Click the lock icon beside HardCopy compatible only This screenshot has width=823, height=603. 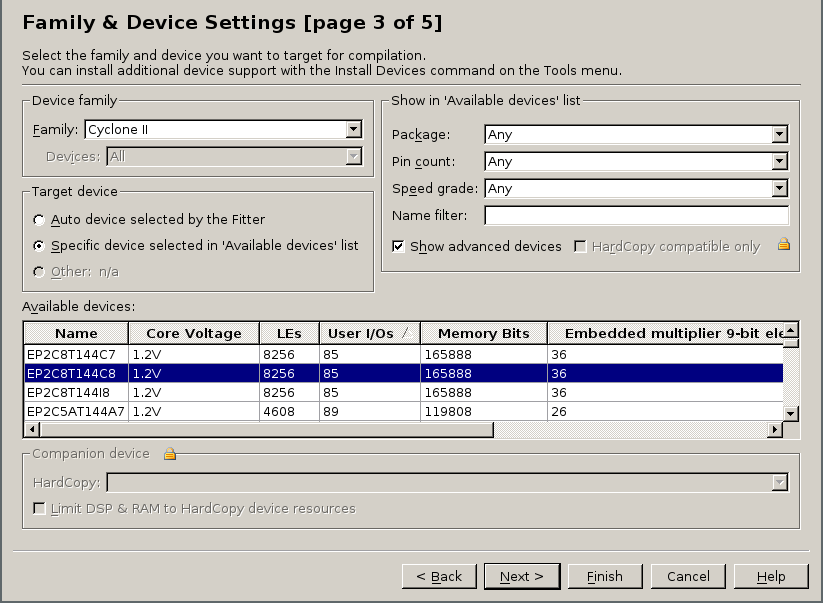784,245
